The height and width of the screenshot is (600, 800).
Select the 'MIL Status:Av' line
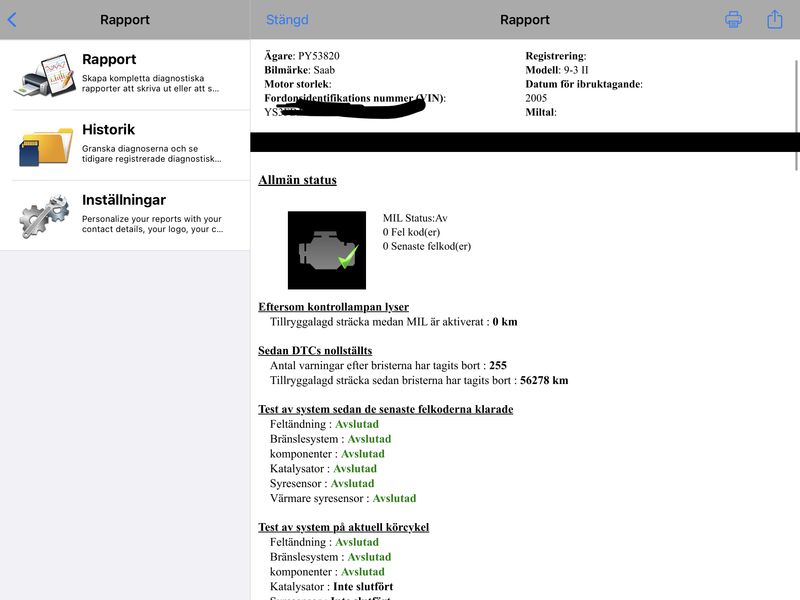[415, 218]
